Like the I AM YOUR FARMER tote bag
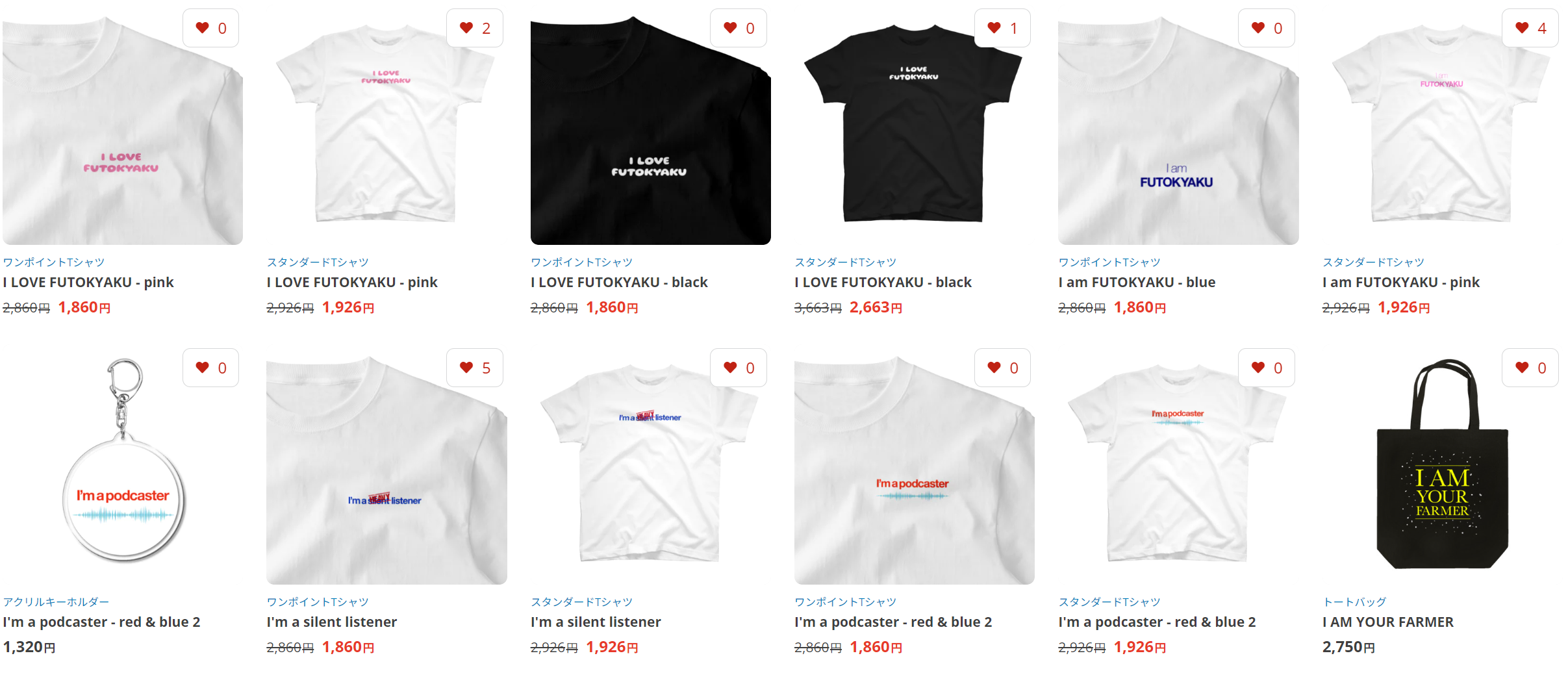Image resolution: width=1568 pixels, height=684 pixels. pos(1530,368)
